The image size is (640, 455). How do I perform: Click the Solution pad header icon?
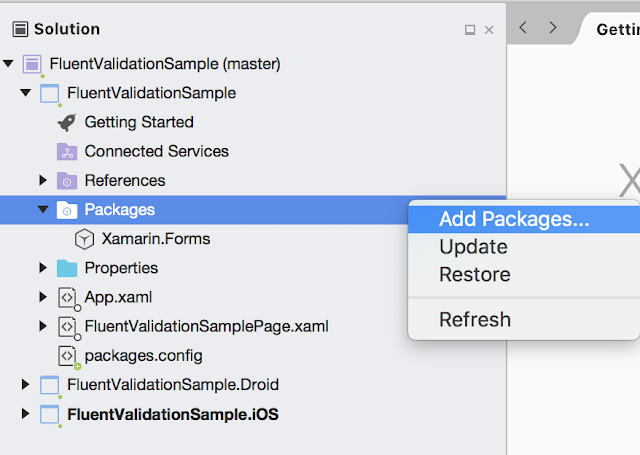click(x=20, y=29)
